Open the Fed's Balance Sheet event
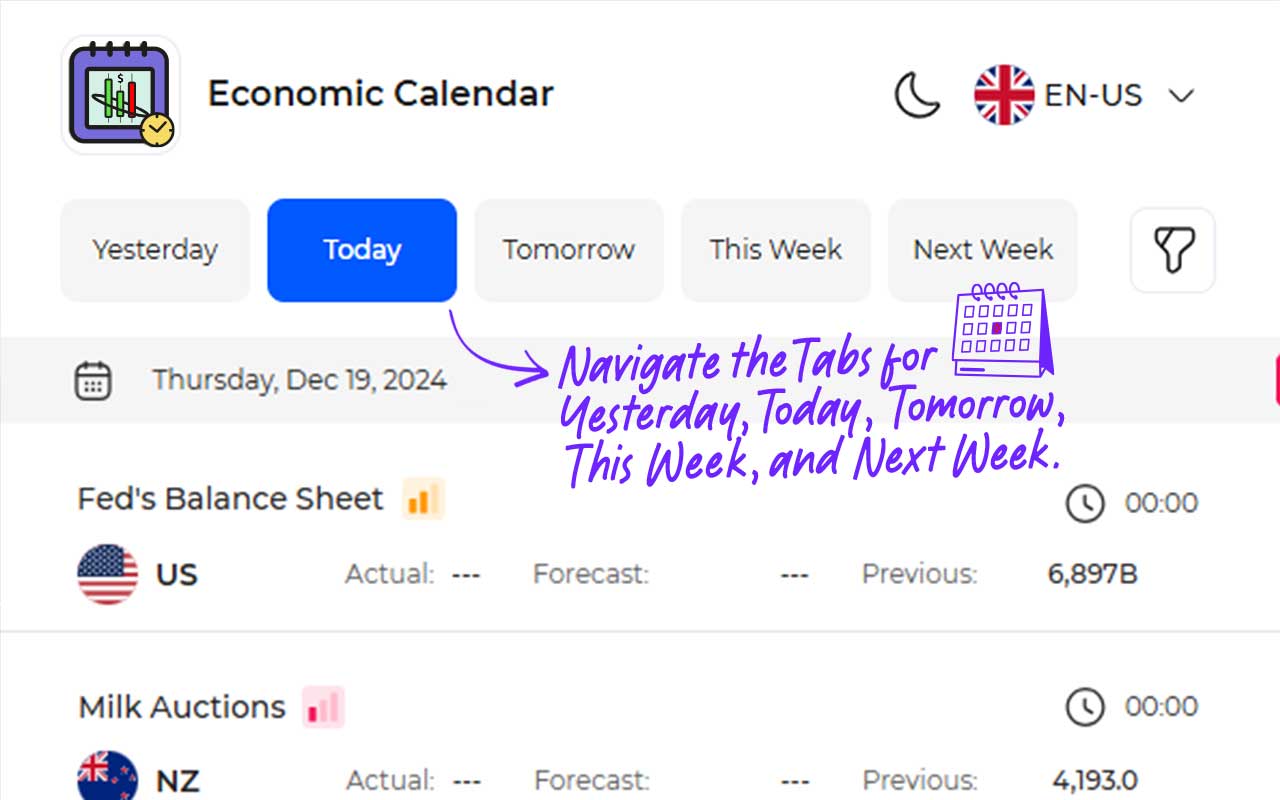This screenshot has height=800, width=1280. [230, 498]
